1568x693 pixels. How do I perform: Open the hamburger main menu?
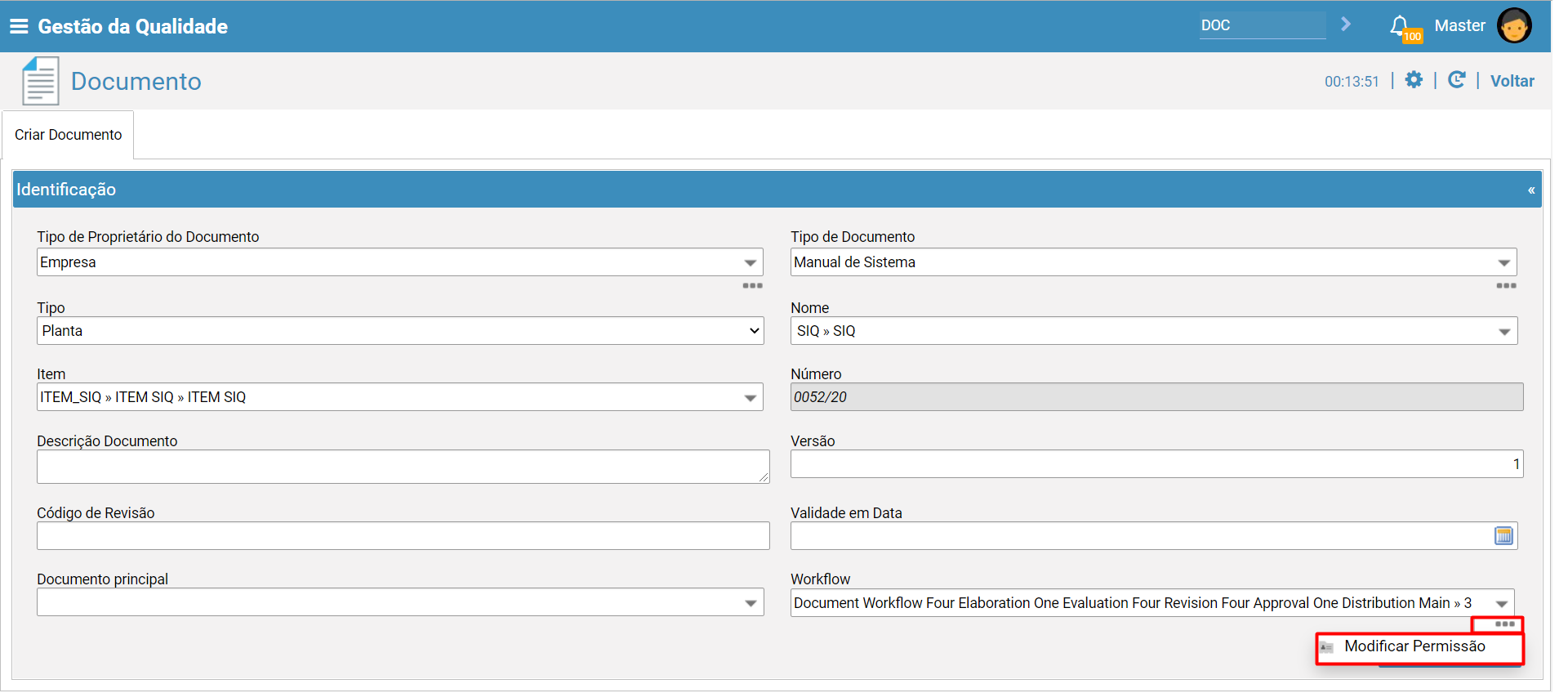click(x=19, y=26)
